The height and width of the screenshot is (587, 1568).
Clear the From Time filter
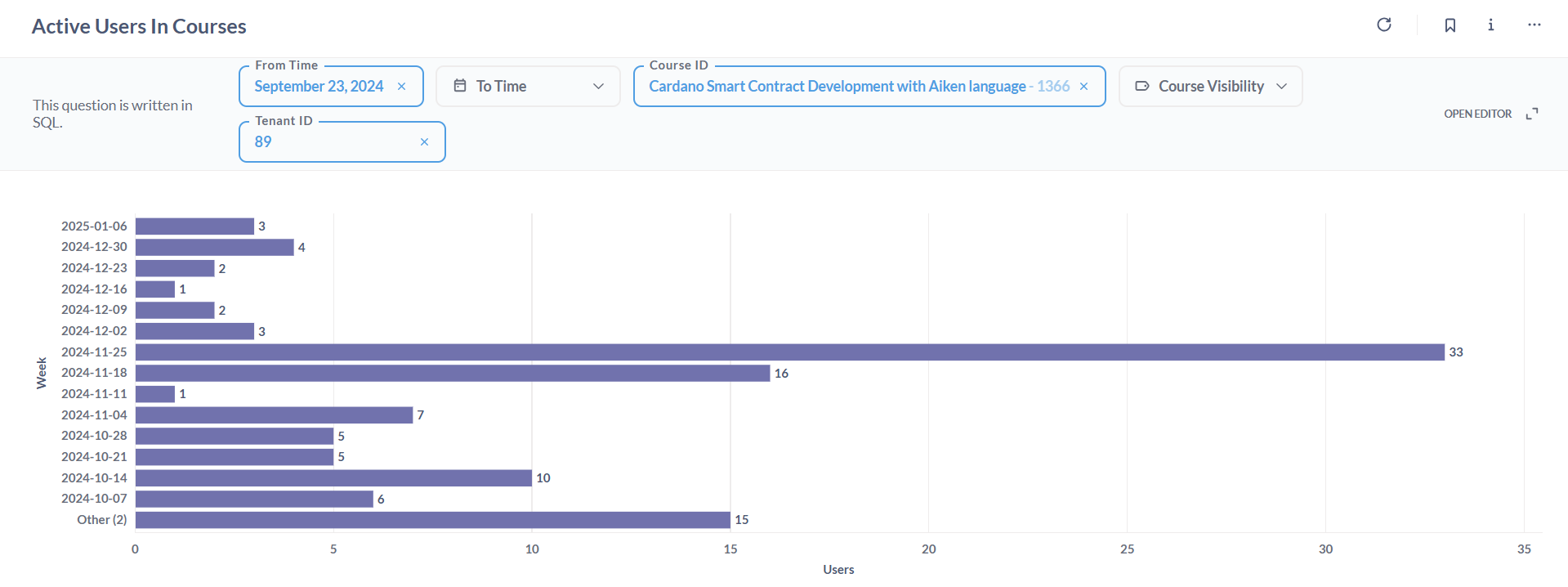click(x=401, y=87)
